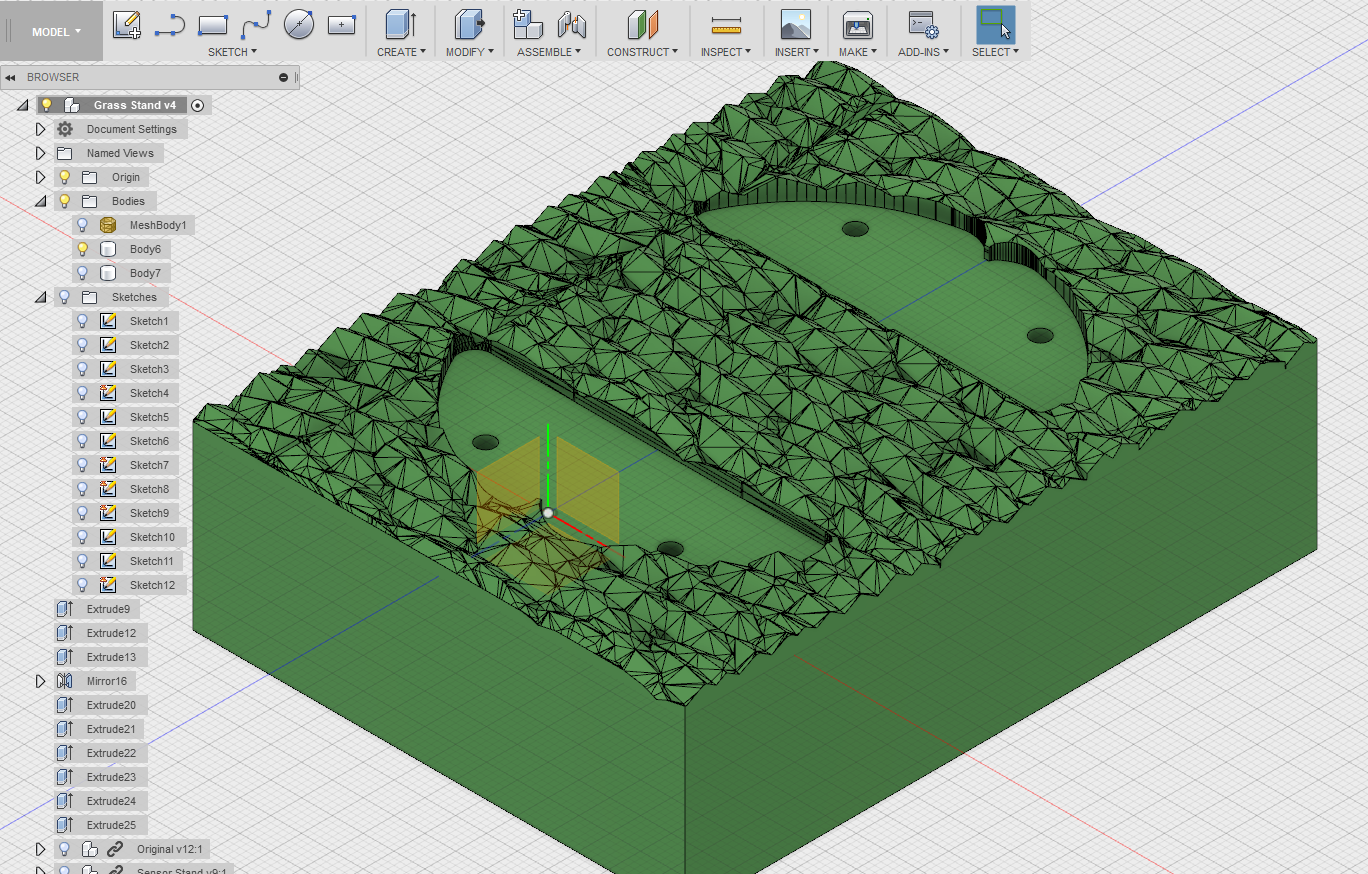
Task: Click the Make 3D print icon
Action: pos(858,25)
